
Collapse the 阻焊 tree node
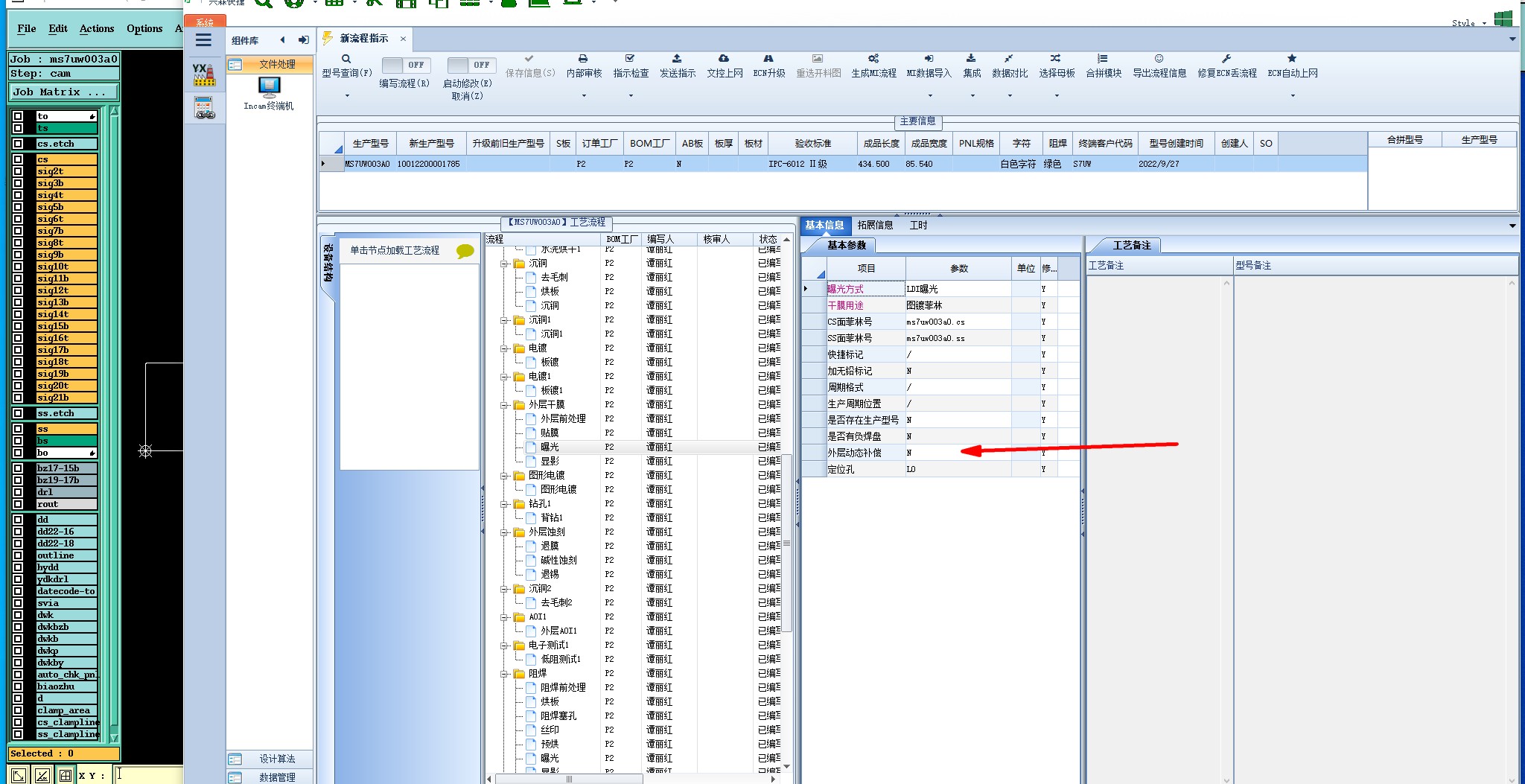(504, 674)
